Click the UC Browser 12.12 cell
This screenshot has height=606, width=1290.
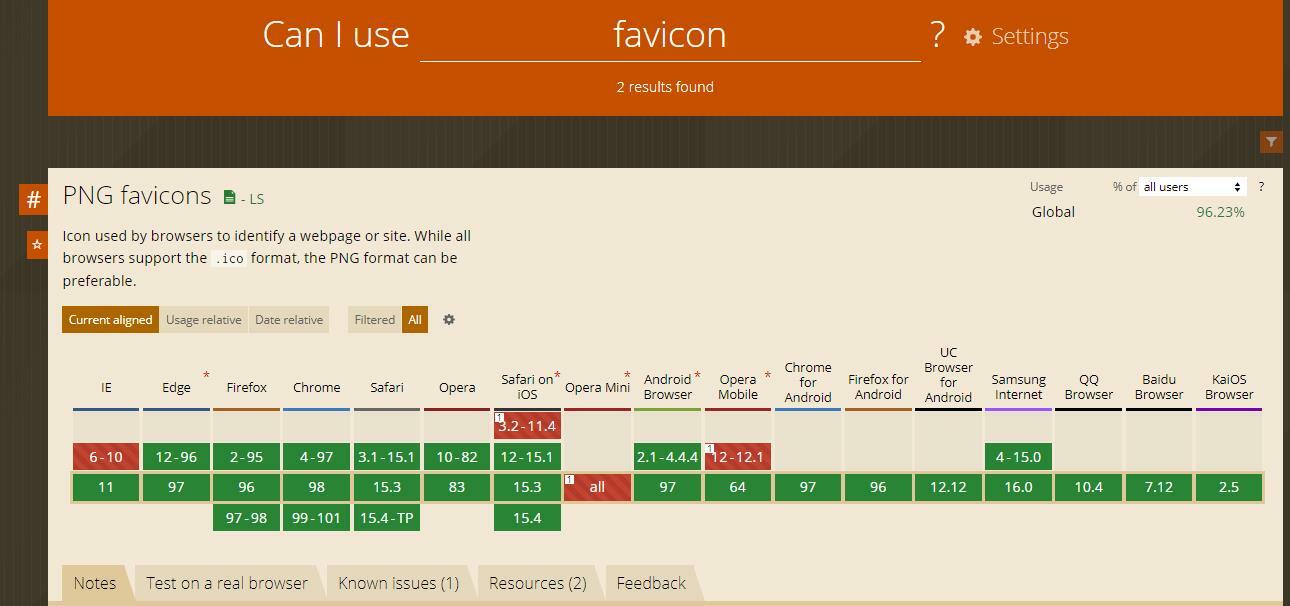click(x=948, y=487)
